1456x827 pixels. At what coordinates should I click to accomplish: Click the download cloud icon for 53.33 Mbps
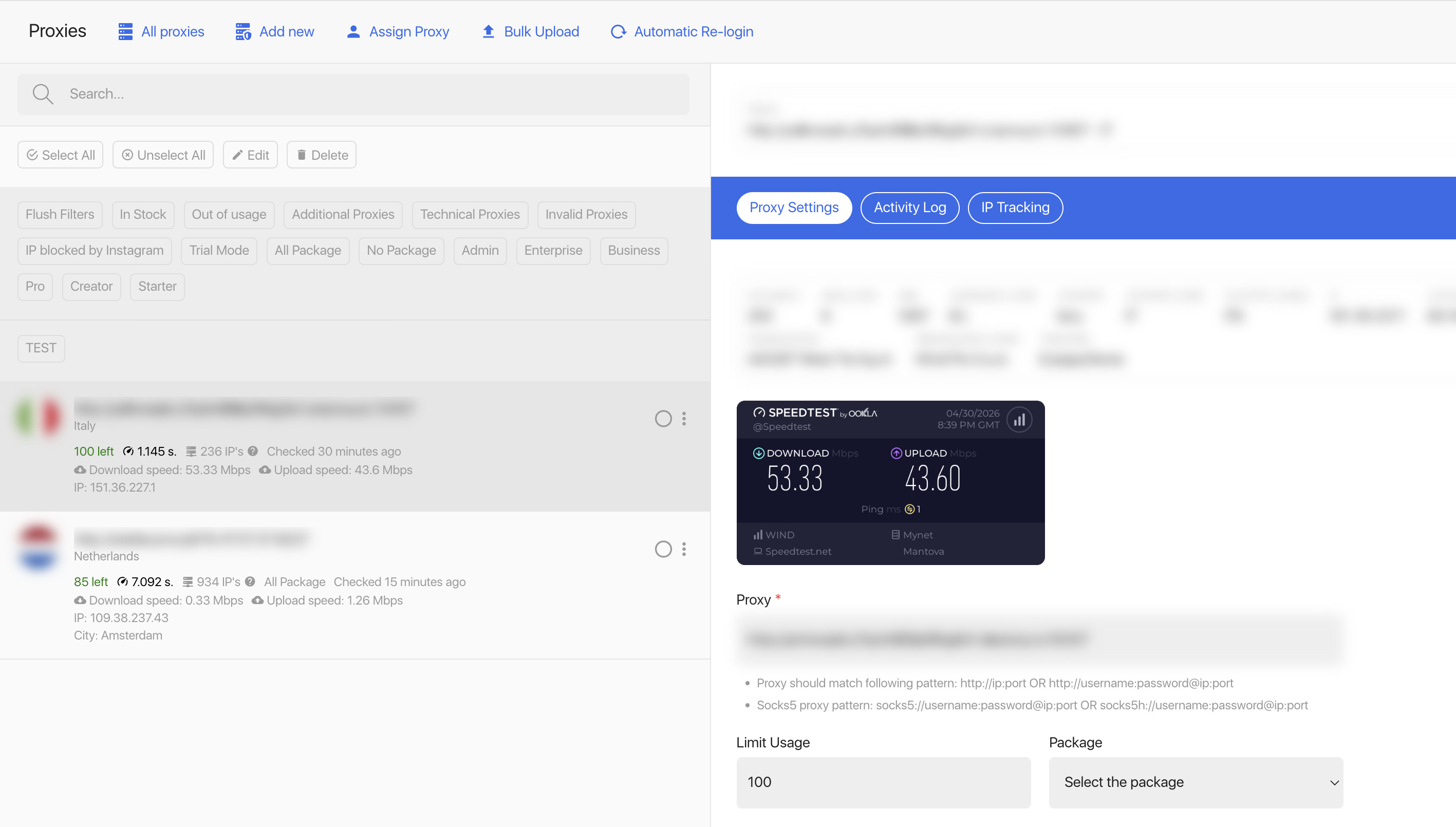[x=80, y=469]
